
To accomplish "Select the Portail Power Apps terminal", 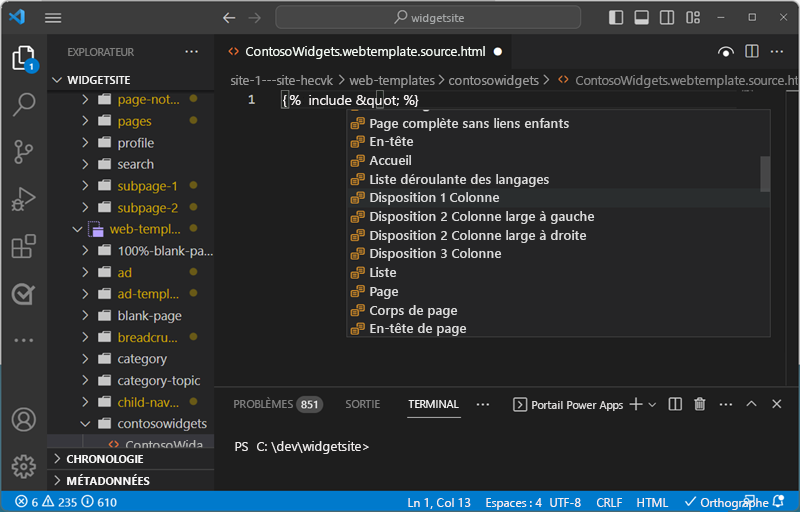I will click(x=568, y=405).
